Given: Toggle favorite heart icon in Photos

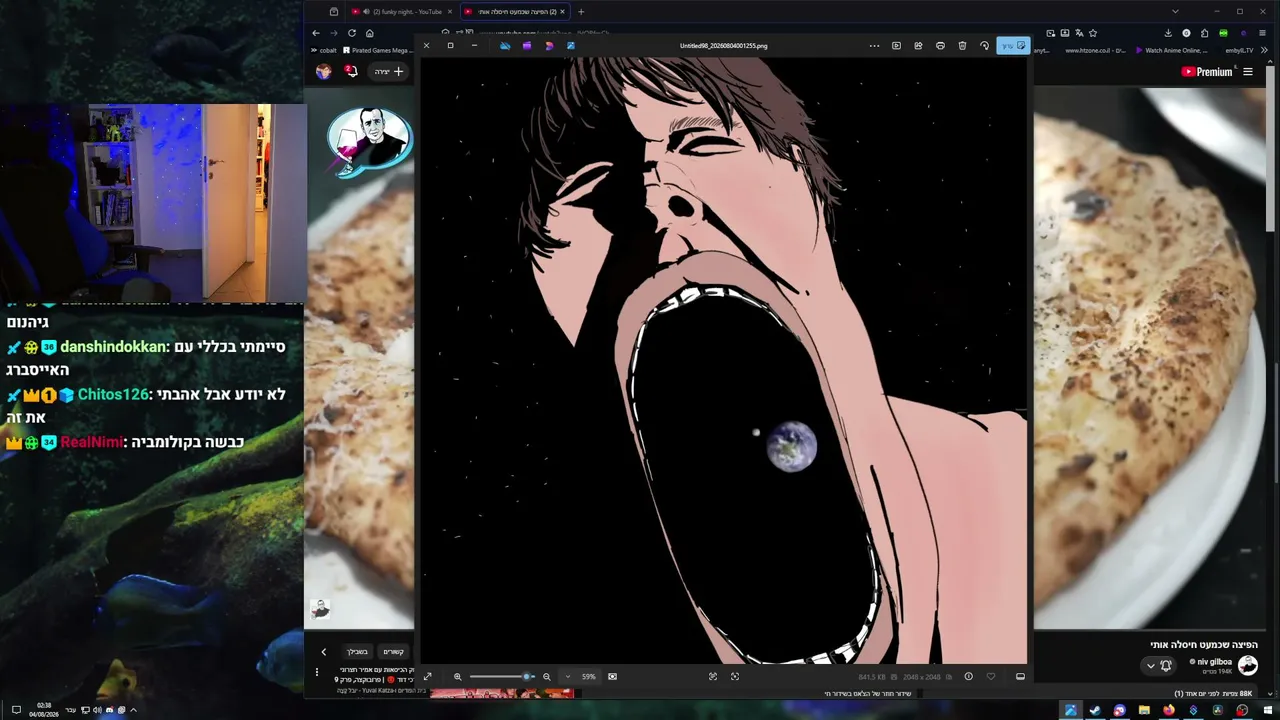Looking at the screenshot, I should [991, 677].
